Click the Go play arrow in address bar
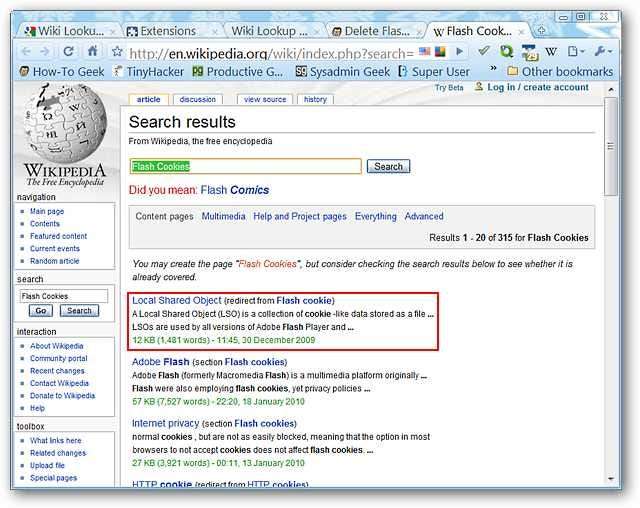 tap(459, 52)
